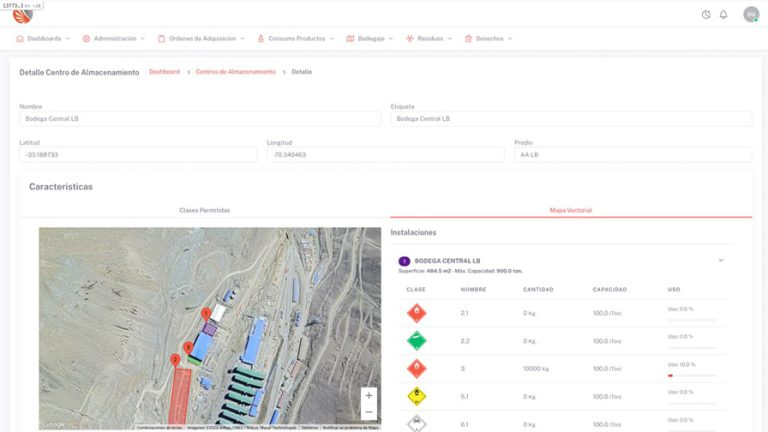
Task: Click the class 2.1 flammable gas icon
Action: pyautogui.click(x=416, y=314)
